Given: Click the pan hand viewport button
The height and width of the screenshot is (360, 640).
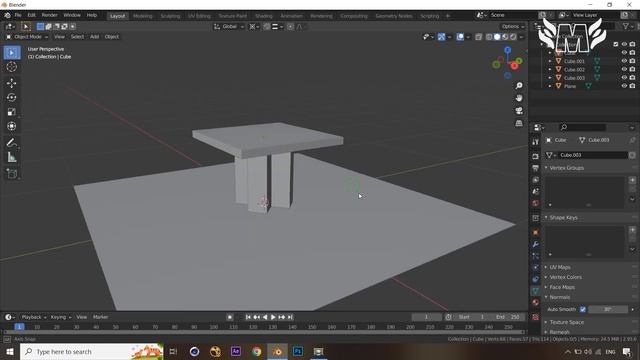Looking at the screenshot, I should tap(519, 98).
